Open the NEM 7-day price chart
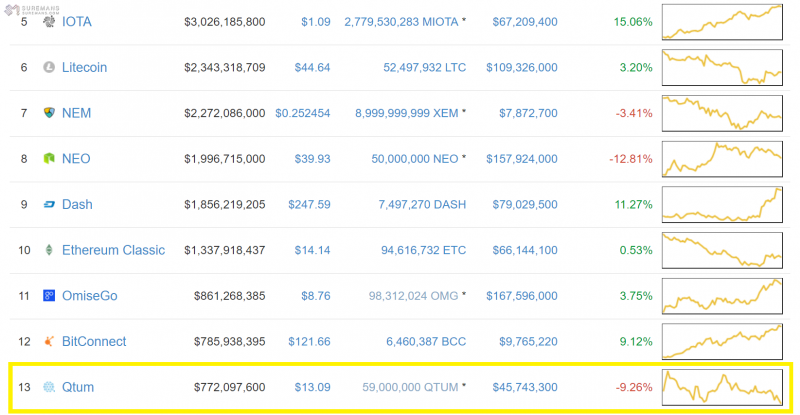Screen dimensions: 800x415 (x=722, y=113)
